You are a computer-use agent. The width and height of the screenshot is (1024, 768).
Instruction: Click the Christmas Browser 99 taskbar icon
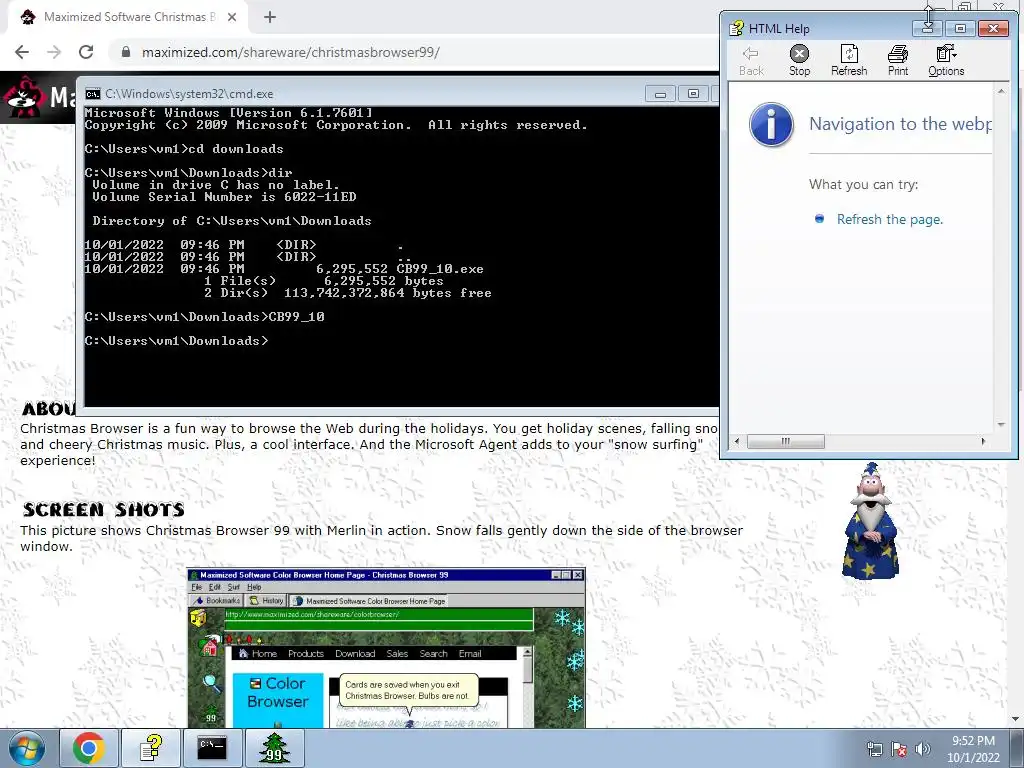(x=274, y=748)
